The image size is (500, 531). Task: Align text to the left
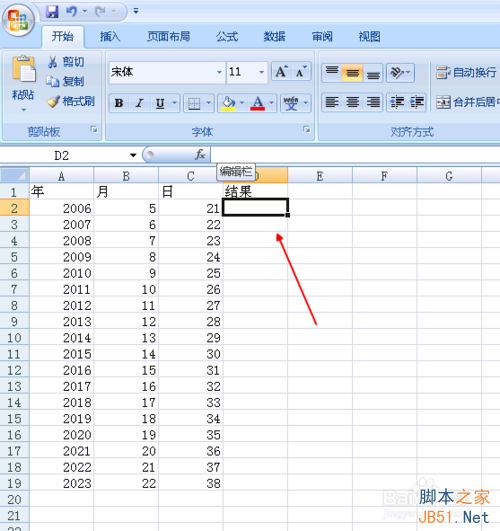tap(332, 102)
